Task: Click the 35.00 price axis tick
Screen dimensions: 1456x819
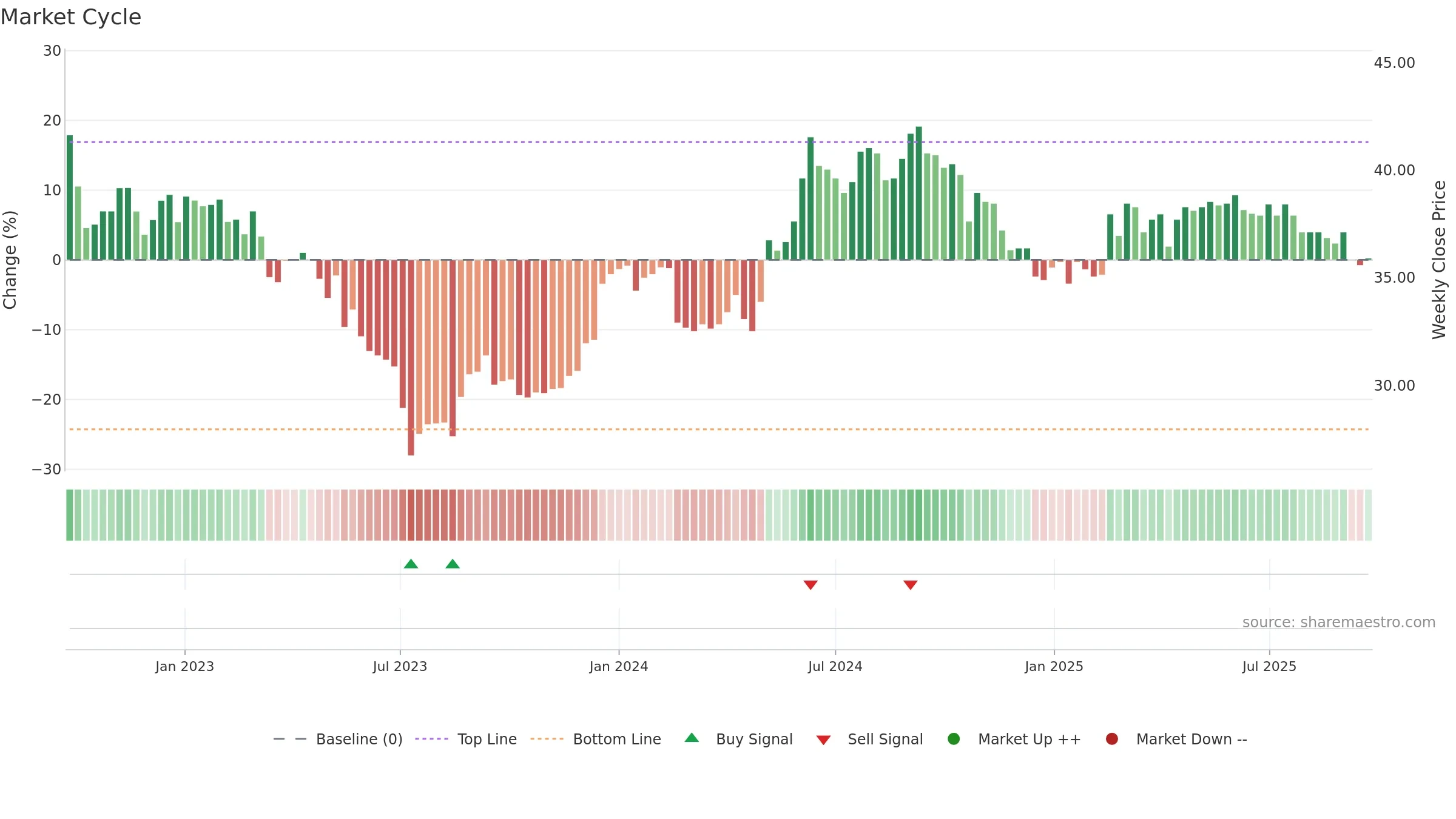Action: 1394,277
